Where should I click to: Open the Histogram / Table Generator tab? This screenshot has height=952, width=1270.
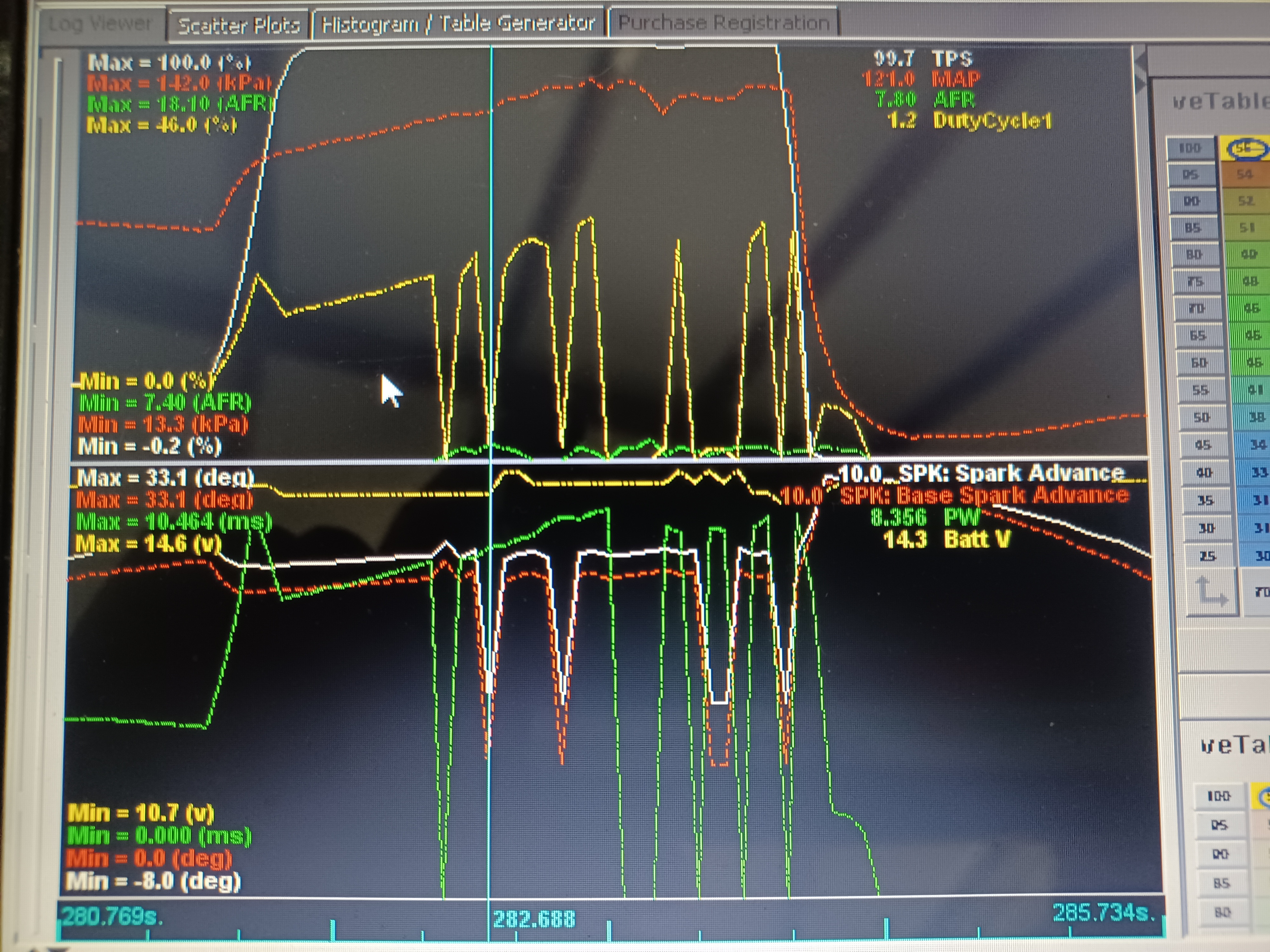click(458, 24)
